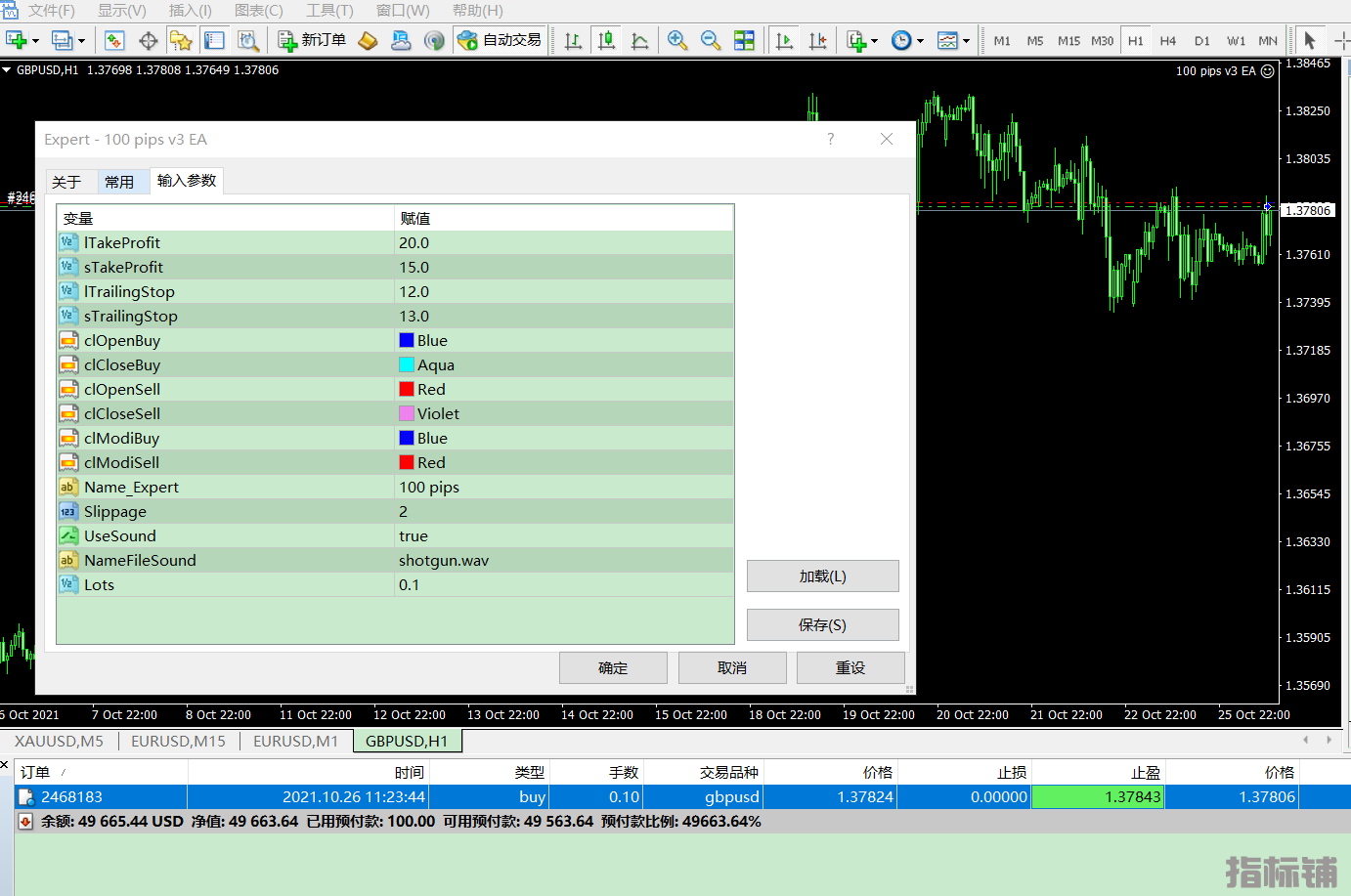The height and width of the screenshot is (896, 1351).
Task: Open the 工具(T) menu
Action: pyautogui.click(x=329, y=11)
